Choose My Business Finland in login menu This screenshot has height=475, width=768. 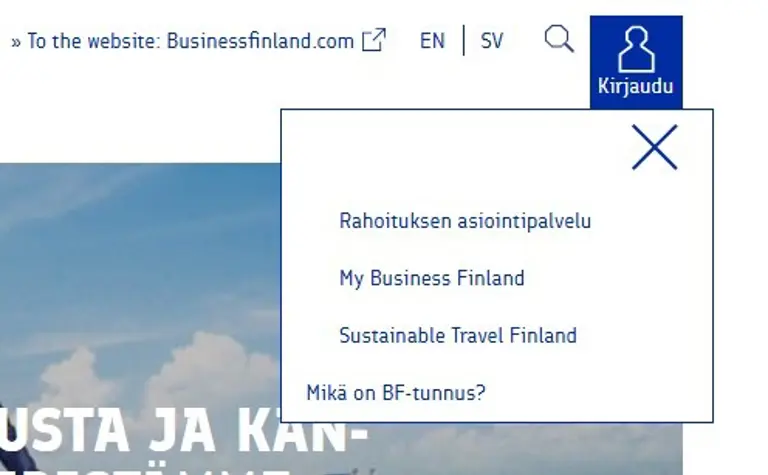coord(431,278)
